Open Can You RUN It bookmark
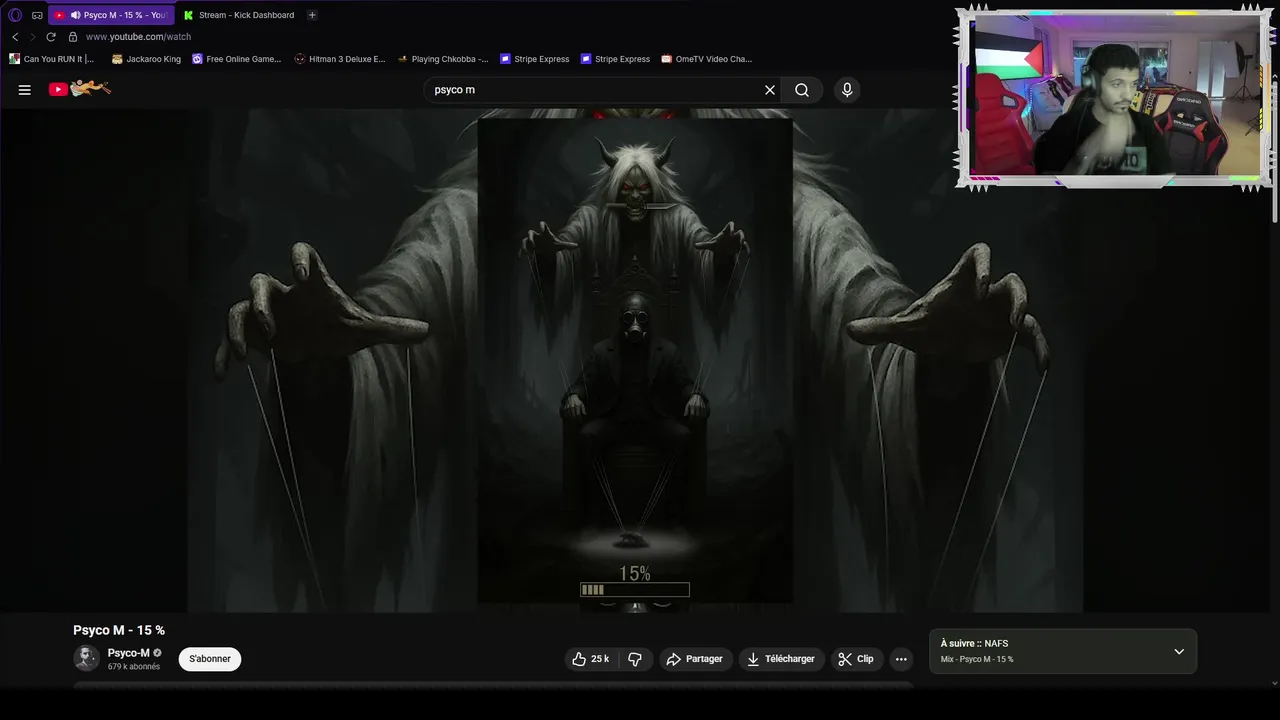The width and height of the screenshot is (1280, 720). [x=52, y=59]
